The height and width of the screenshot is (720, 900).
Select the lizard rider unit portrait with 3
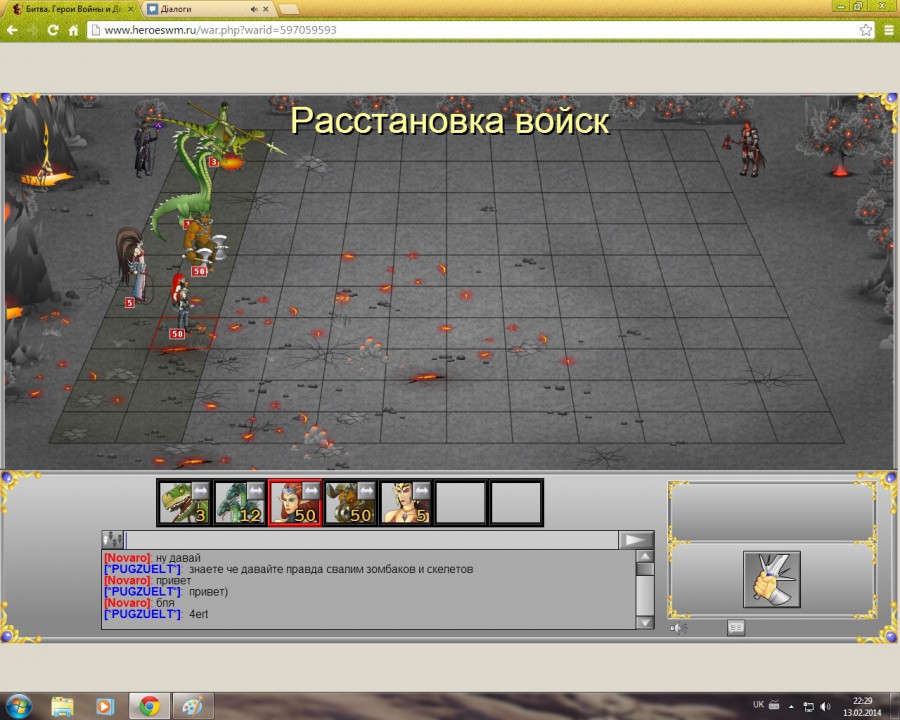[x=184, y=502]
